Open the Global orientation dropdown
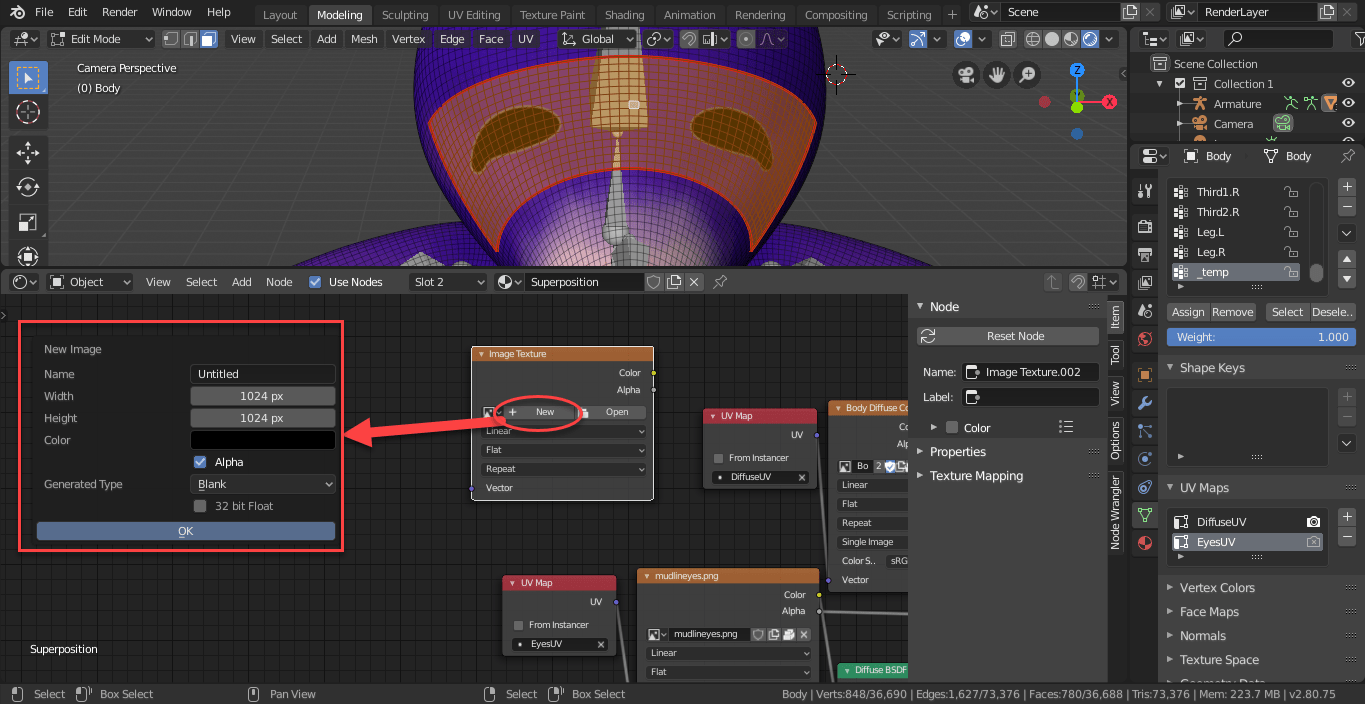1365x704 pixels. pyautogui.click(x=598, y=39)
